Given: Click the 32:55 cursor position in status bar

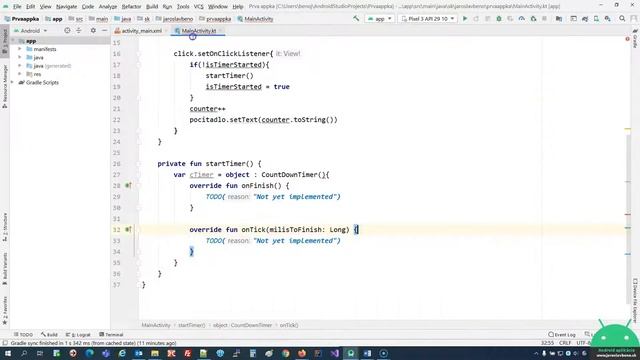Looking at the screenshot, I should (547, 343).
